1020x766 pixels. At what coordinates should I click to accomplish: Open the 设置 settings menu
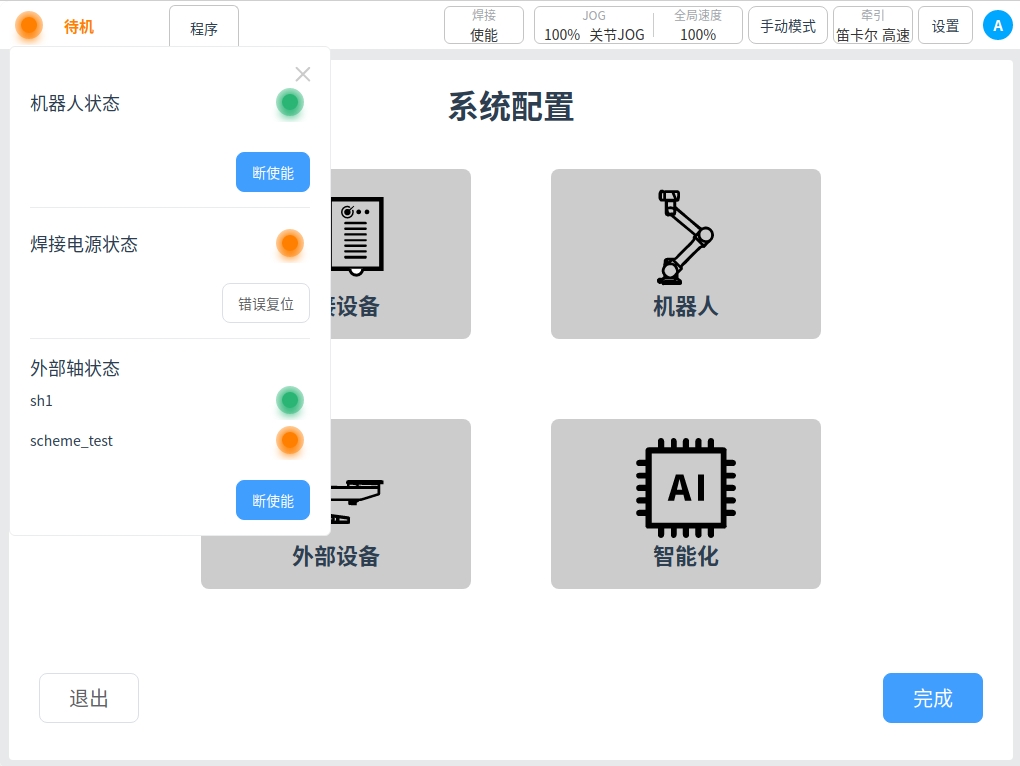(945, 26)
